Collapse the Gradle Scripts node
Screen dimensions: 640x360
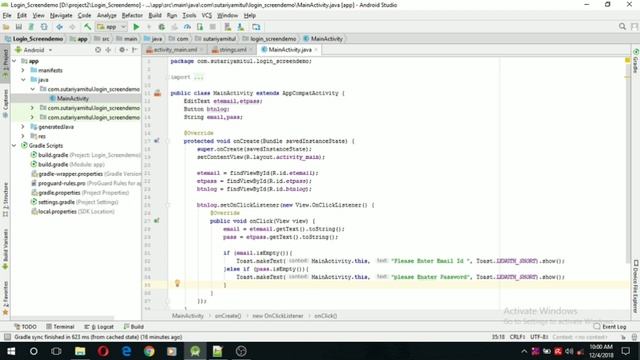pyautogui.click(x=15, y=145)
